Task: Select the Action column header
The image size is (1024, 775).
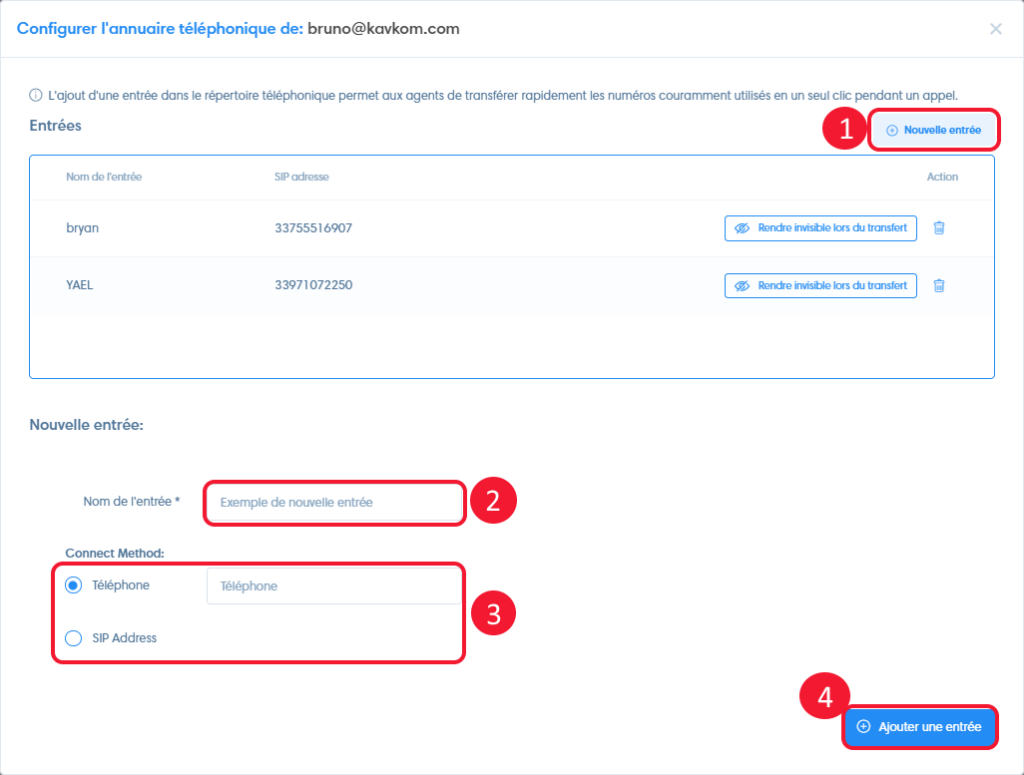Action: pos(941,175)
